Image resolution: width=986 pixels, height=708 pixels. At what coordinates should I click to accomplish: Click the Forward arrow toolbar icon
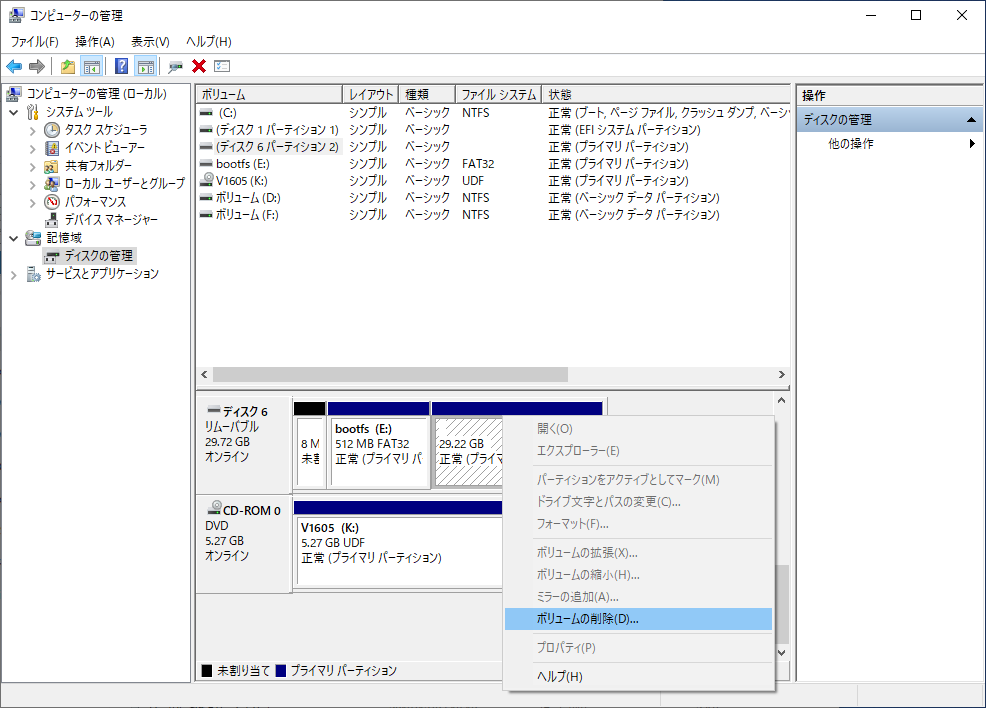(37, 66)
